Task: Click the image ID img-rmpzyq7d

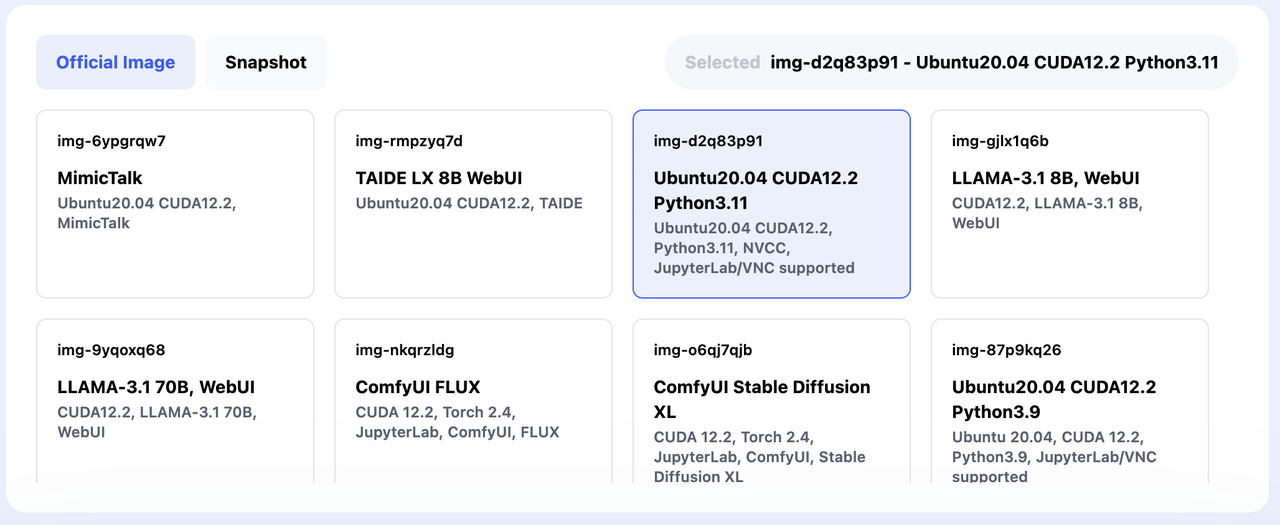Action: [x=409, y=141]
